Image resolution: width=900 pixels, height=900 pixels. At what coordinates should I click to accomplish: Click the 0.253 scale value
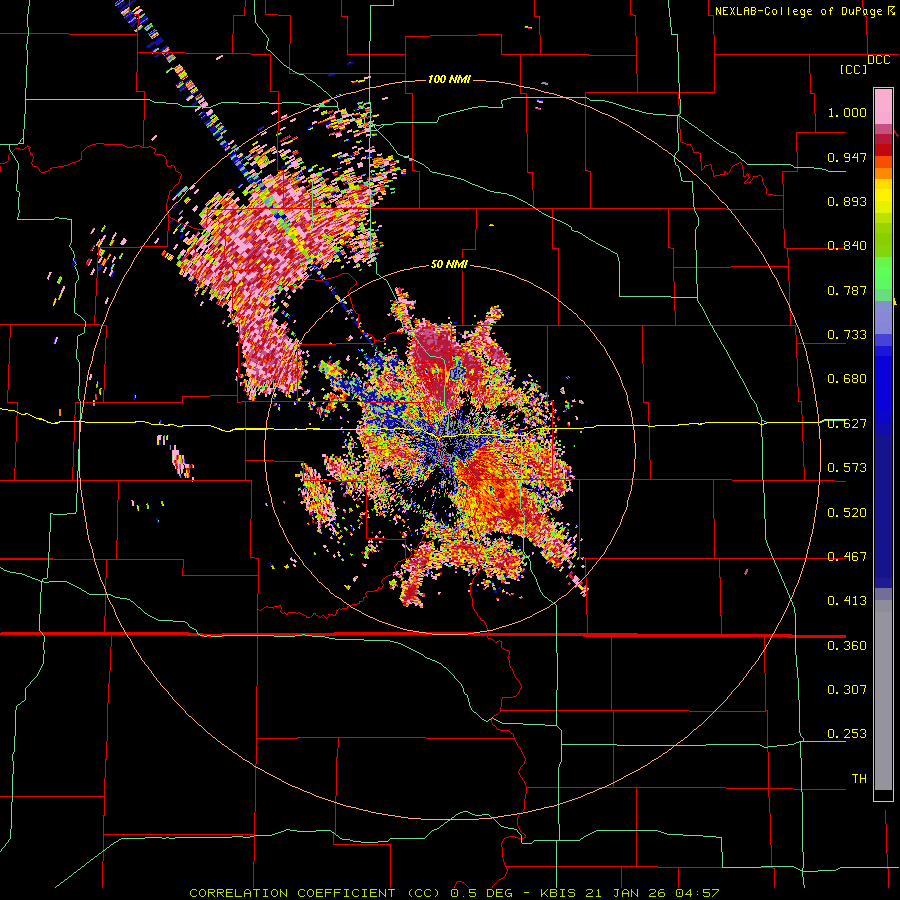(847, 734)
